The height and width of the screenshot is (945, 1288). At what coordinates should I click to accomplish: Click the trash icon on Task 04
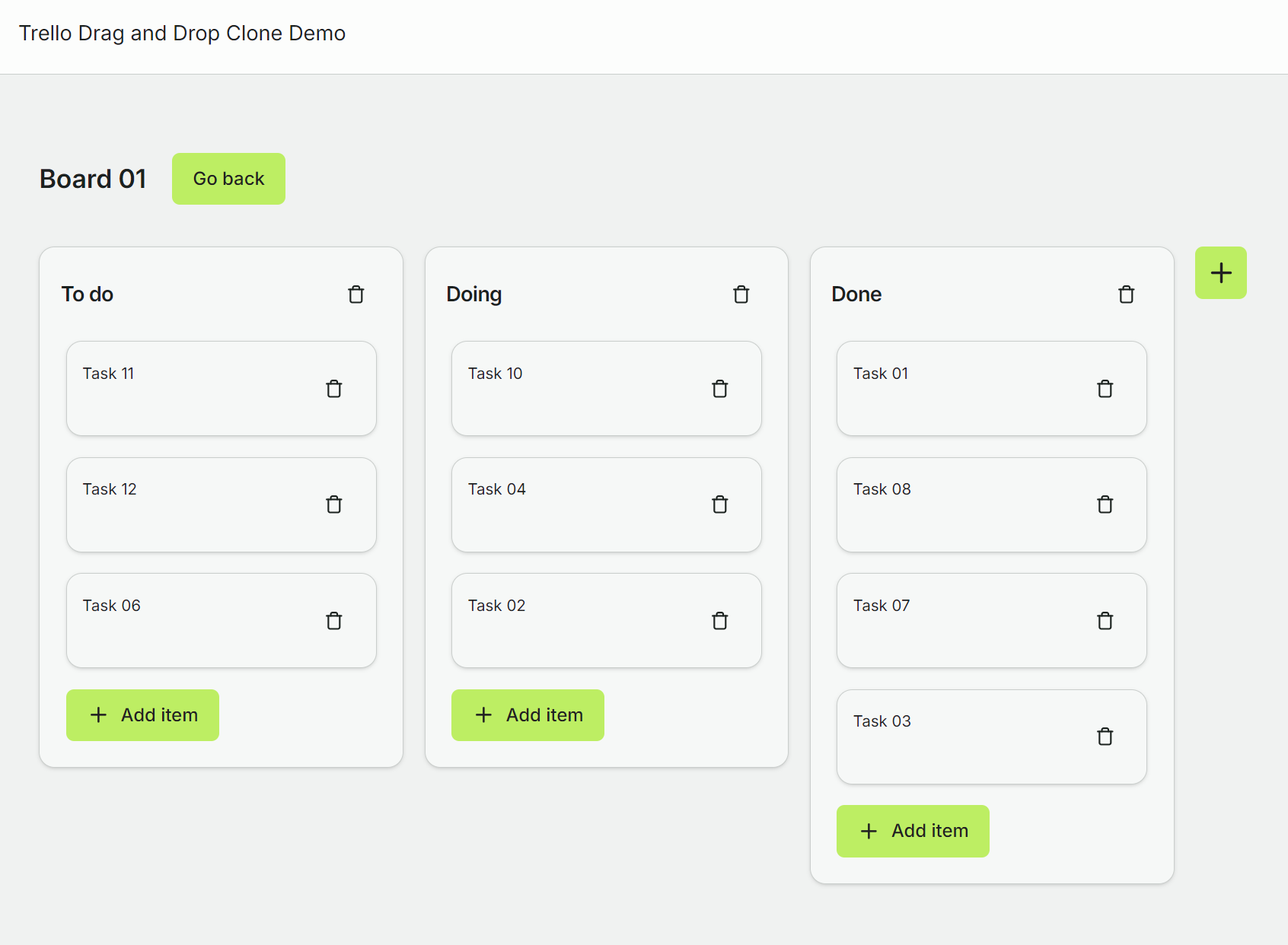pyautogui.click(x=720, y=504)
